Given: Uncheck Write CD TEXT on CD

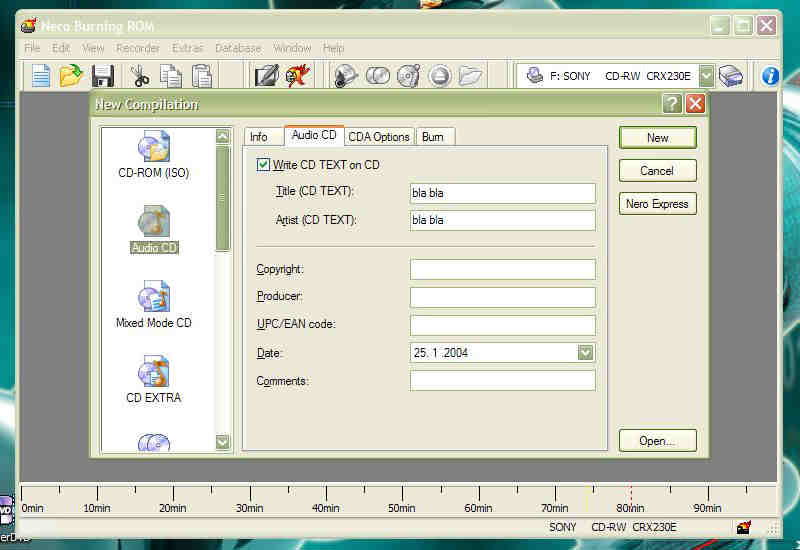Looking at the screenshot, I should [x=264, y=165].
